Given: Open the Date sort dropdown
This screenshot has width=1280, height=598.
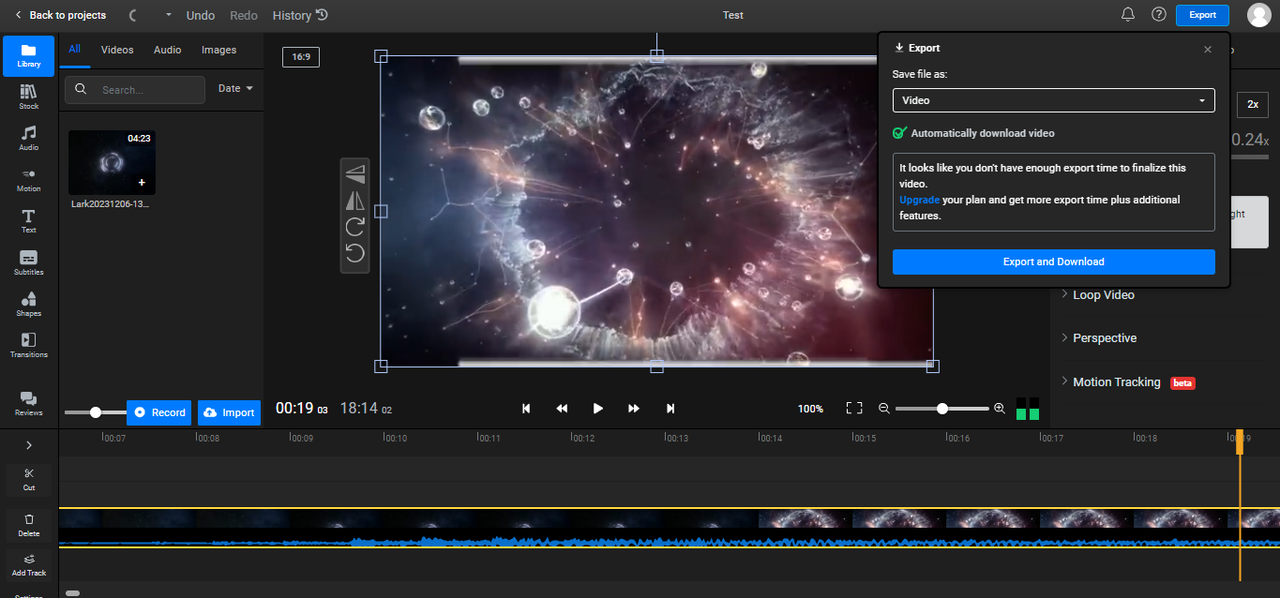Looking at the screenshot, I should coord(235,89).
